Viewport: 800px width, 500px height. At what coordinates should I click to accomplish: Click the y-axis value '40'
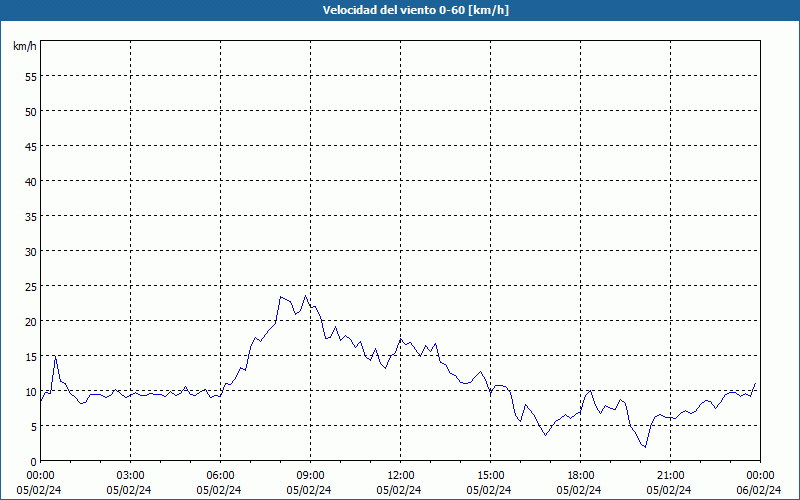(31, 181)
